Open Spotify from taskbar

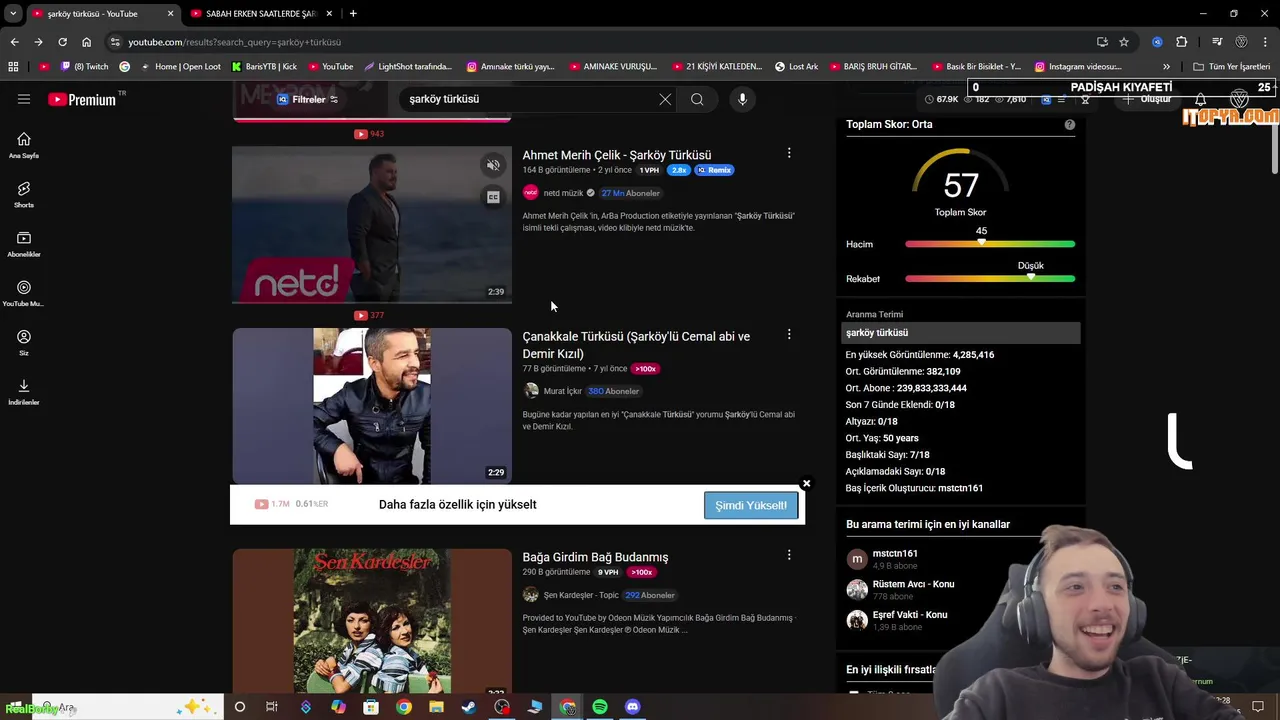(600, 707)
